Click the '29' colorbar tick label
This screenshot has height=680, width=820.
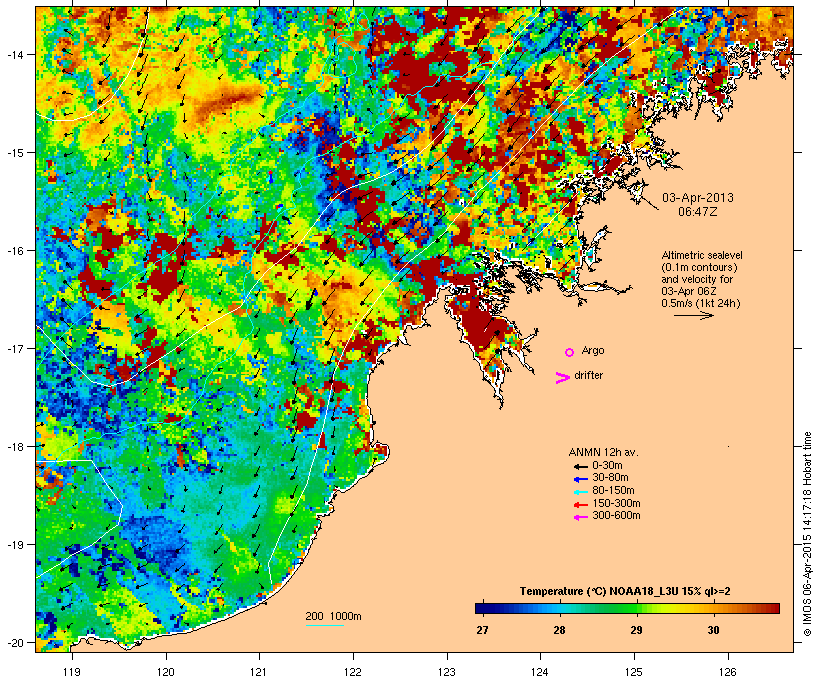tap(636, 630)
